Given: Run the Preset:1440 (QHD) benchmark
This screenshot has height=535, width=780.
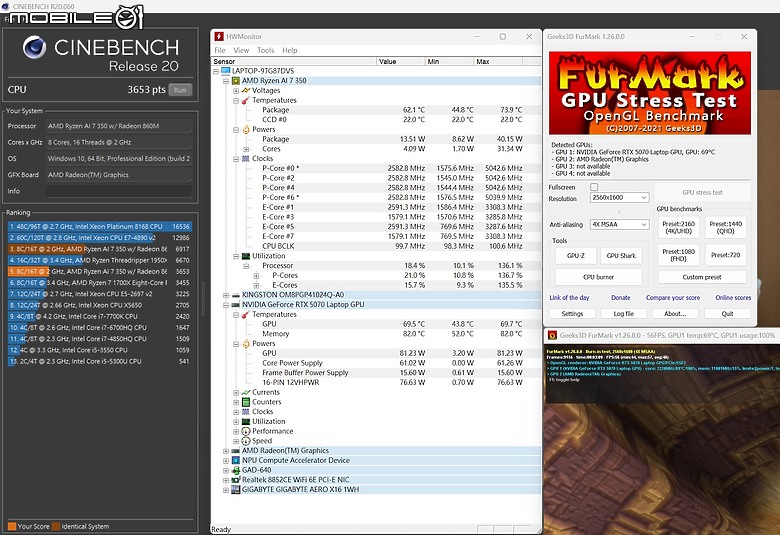Looking at the screenshot, I should point(725,227).
